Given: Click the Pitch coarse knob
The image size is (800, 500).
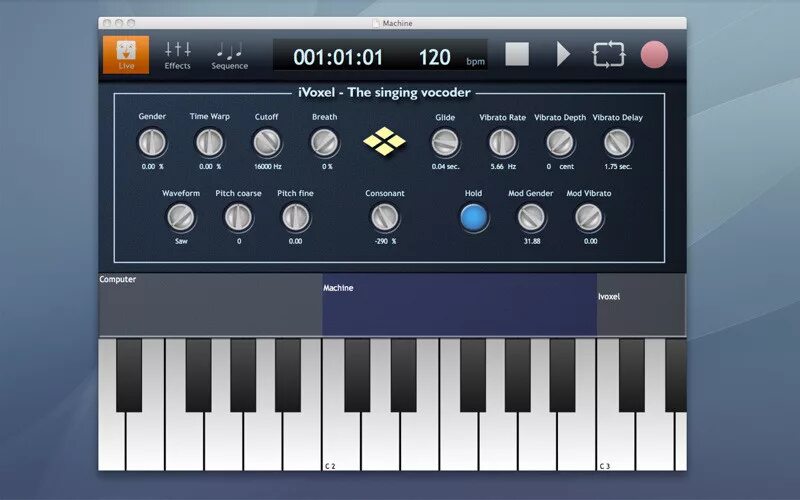Looking at the screenshot, I should pos(238,217).
